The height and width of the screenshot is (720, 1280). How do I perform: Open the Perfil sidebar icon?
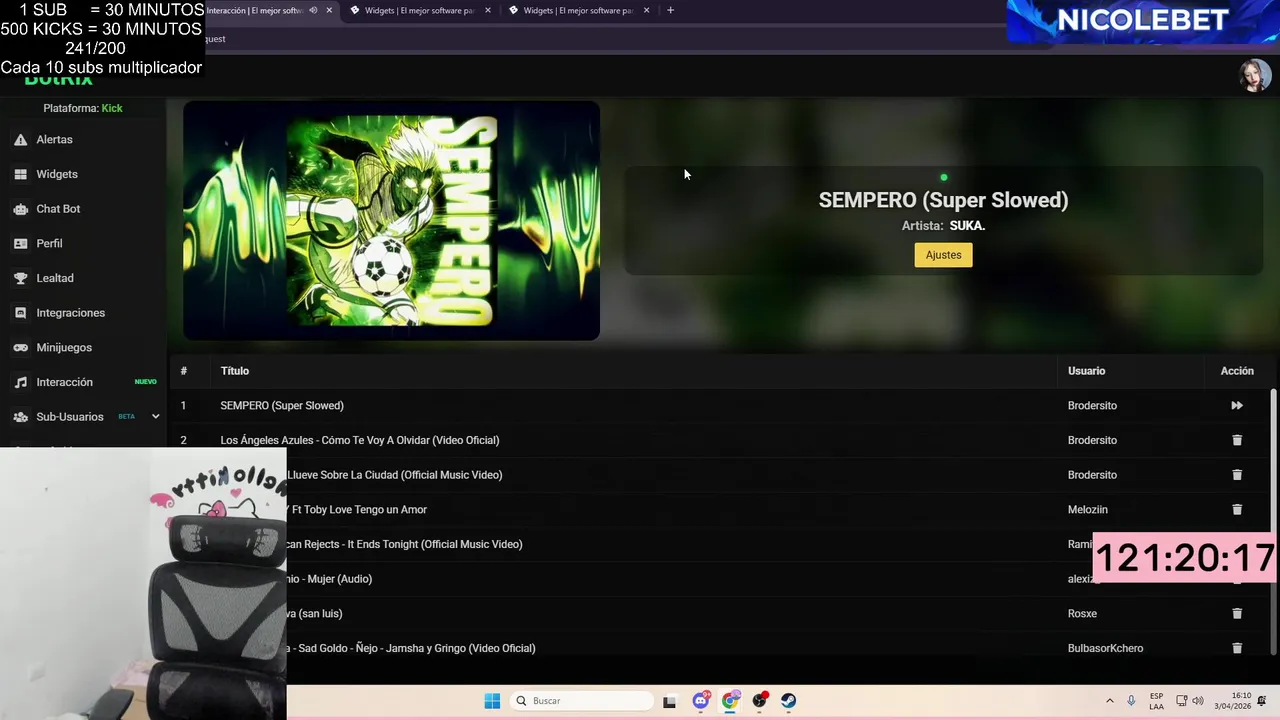[20, 243]
